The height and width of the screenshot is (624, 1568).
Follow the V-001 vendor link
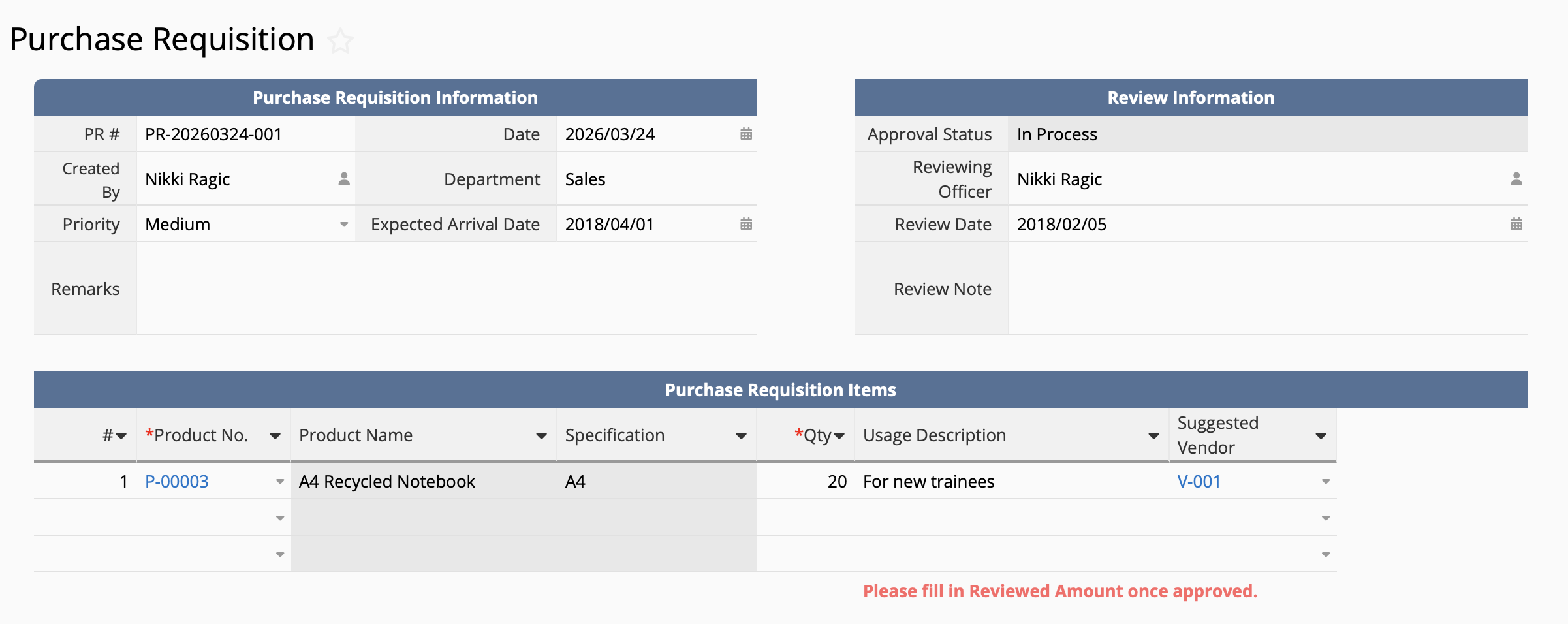coord(1199,482)
